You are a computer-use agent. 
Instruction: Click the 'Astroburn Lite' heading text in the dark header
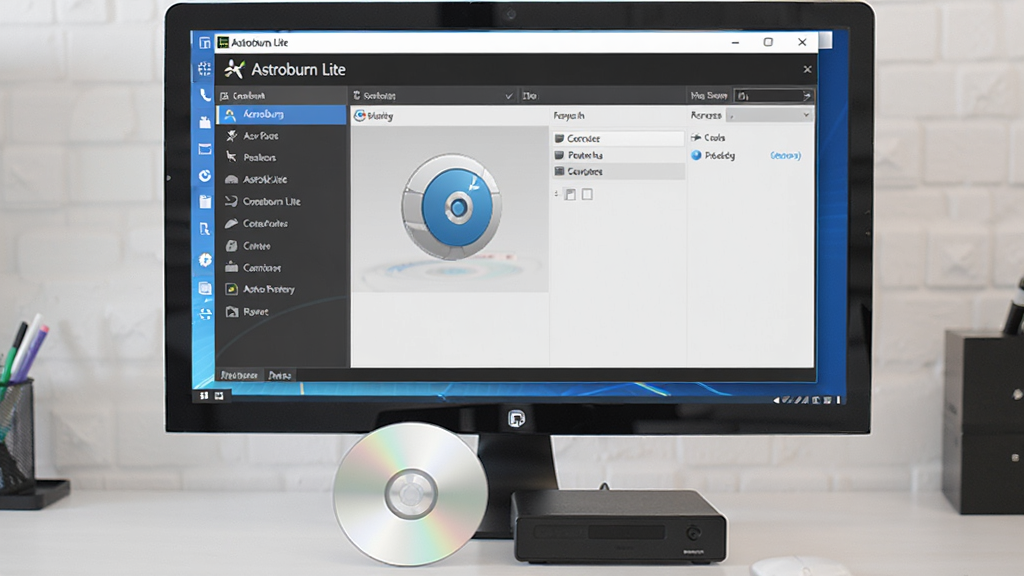[x=298, y=69]
